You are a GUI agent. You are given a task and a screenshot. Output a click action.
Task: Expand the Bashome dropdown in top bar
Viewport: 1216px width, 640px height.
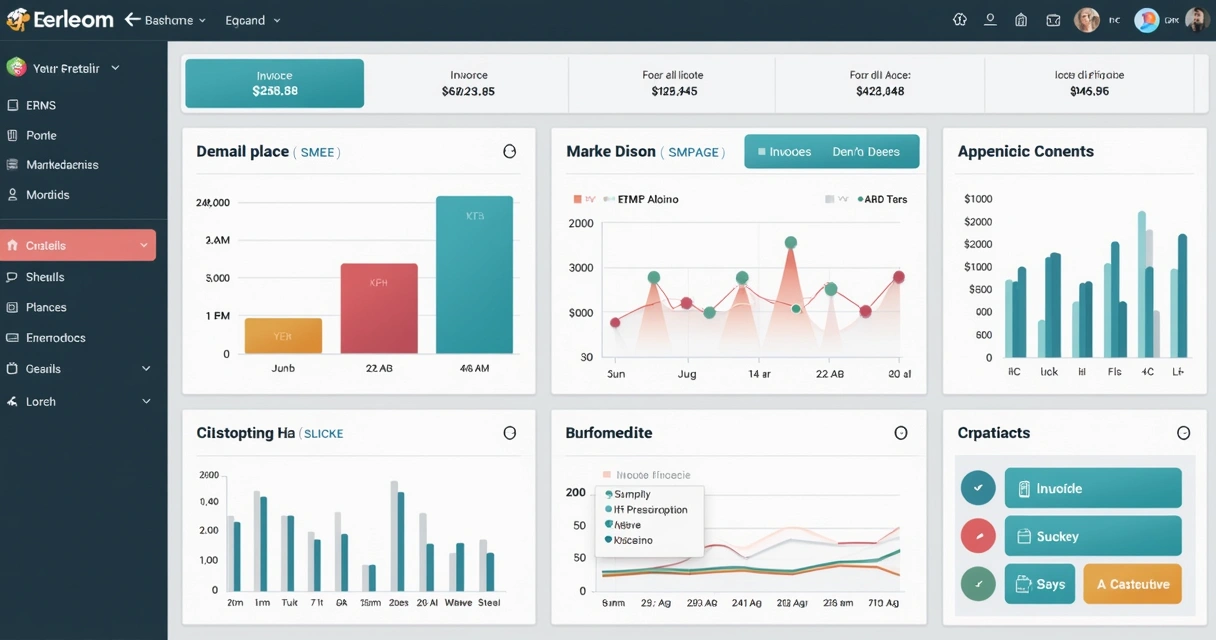(x=175, y=20)
